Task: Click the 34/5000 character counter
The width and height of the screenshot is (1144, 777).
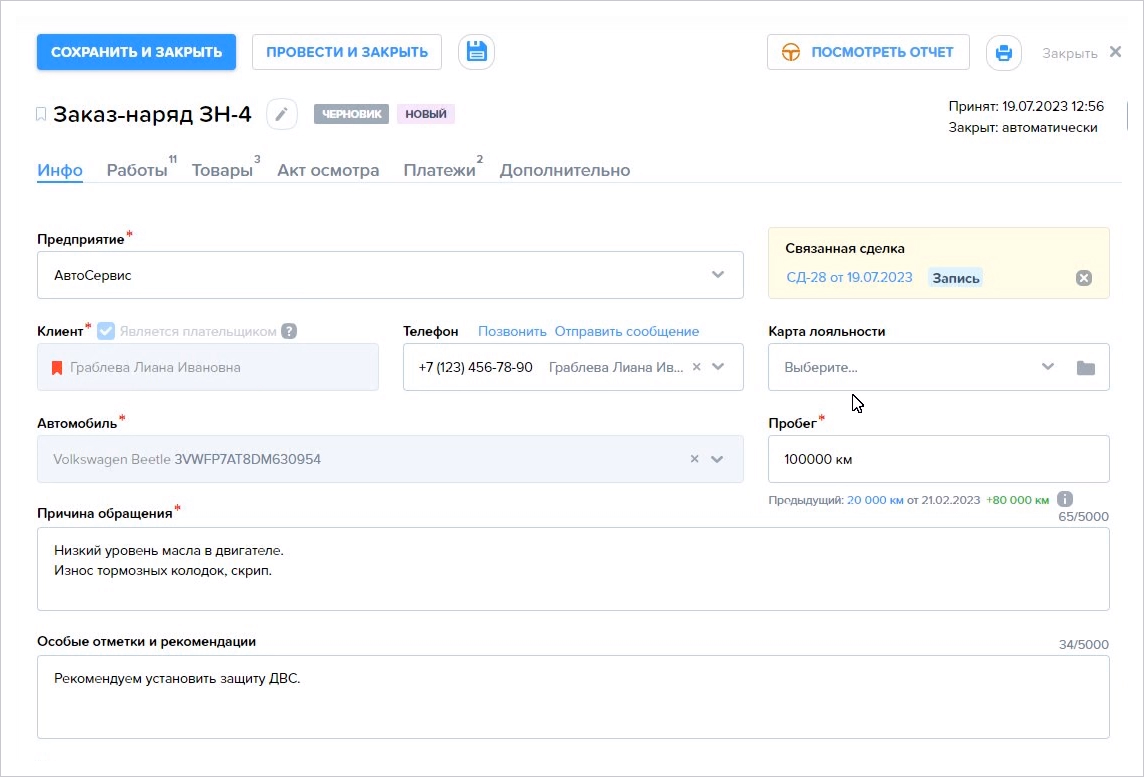Action: tap(1083, 645)
